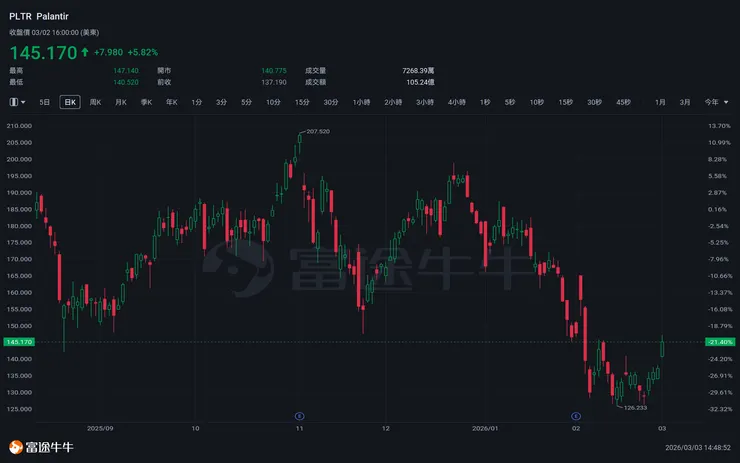Select the 10分 interval

273,102
